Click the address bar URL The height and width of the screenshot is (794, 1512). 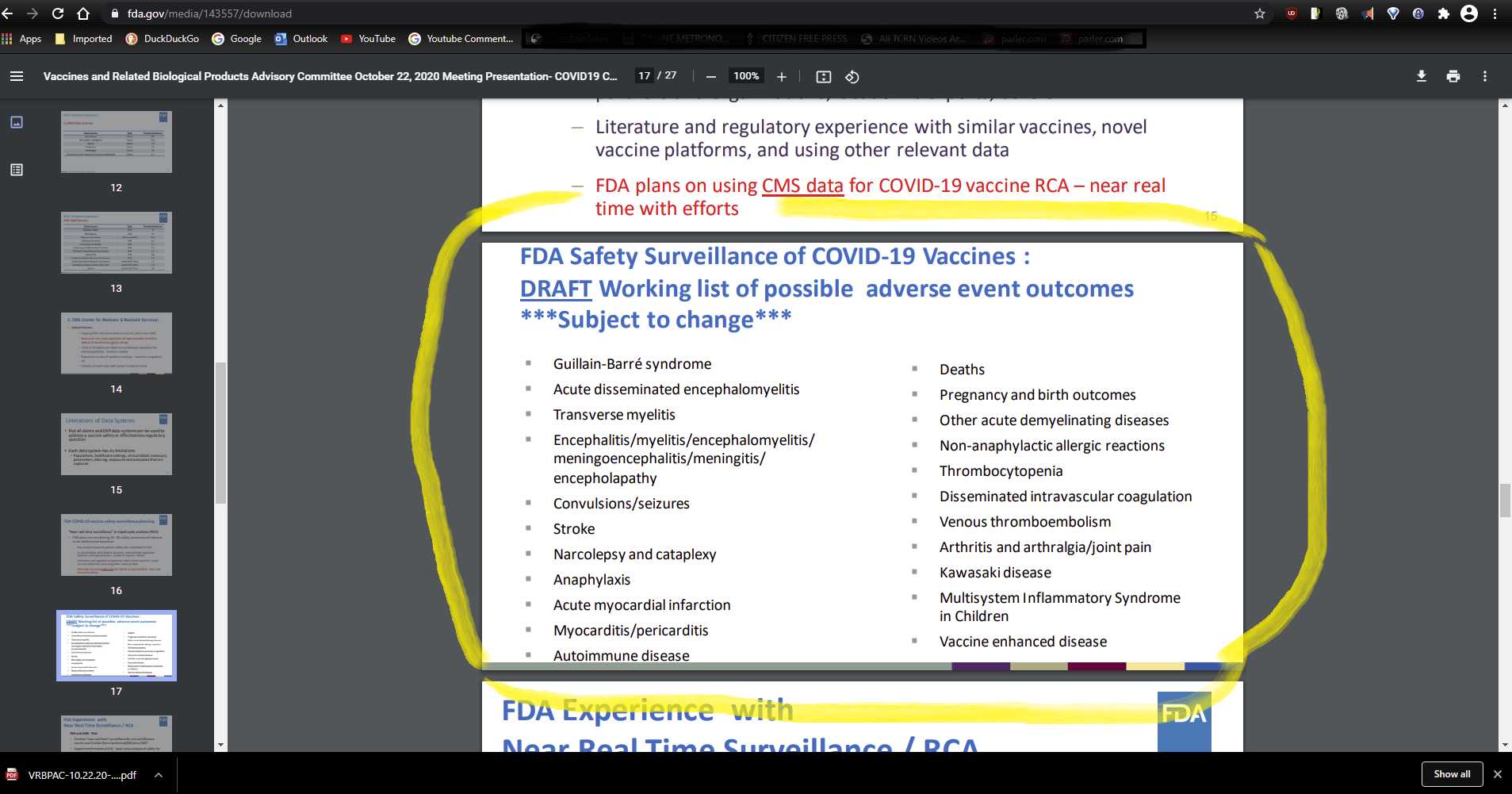click(209, 13)
